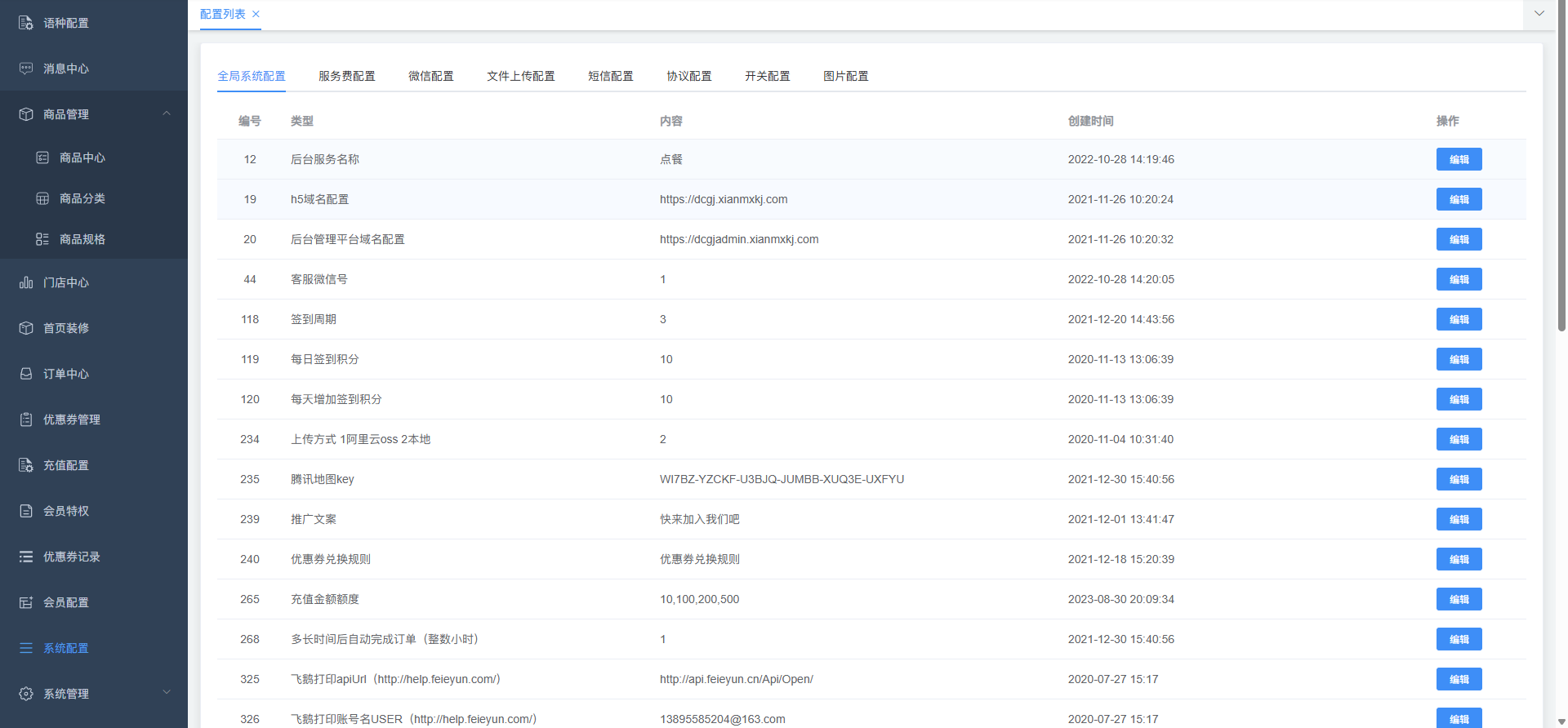This screenshot has width=1568, height=728.
Task: Click the 商品规格 icon in sidebar
Action: pyautogui.click(x=42, y=239)
